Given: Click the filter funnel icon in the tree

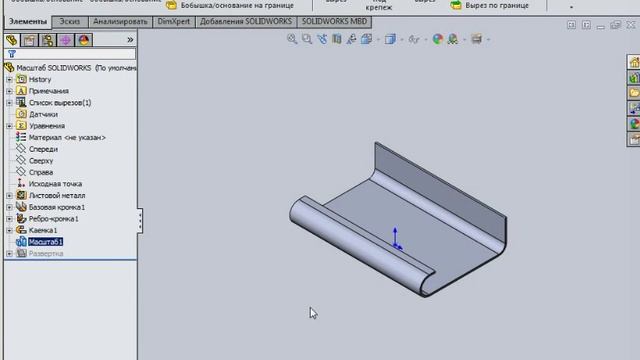Looking at the screenshot, I should point(12,53).
